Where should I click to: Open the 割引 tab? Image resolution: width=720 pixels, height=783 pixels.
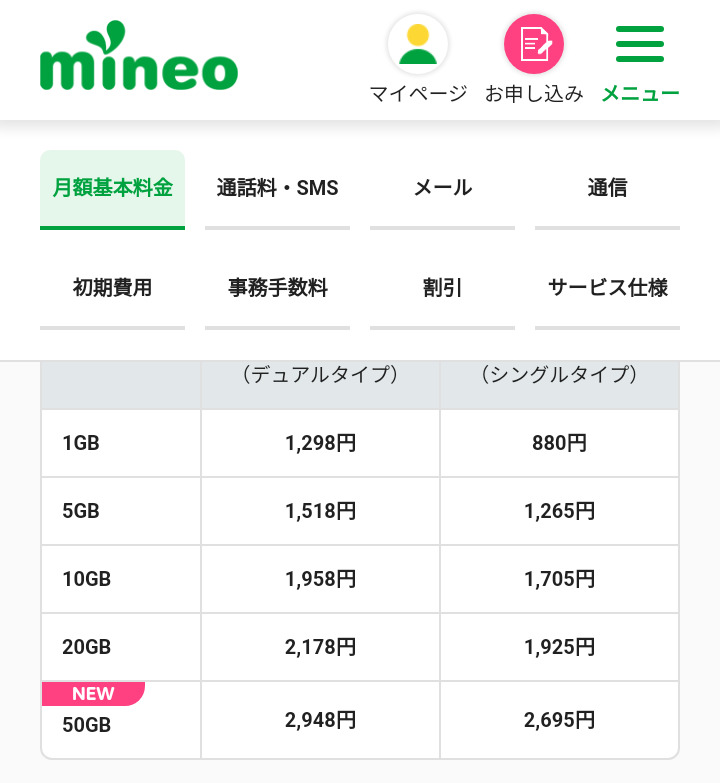443,288
